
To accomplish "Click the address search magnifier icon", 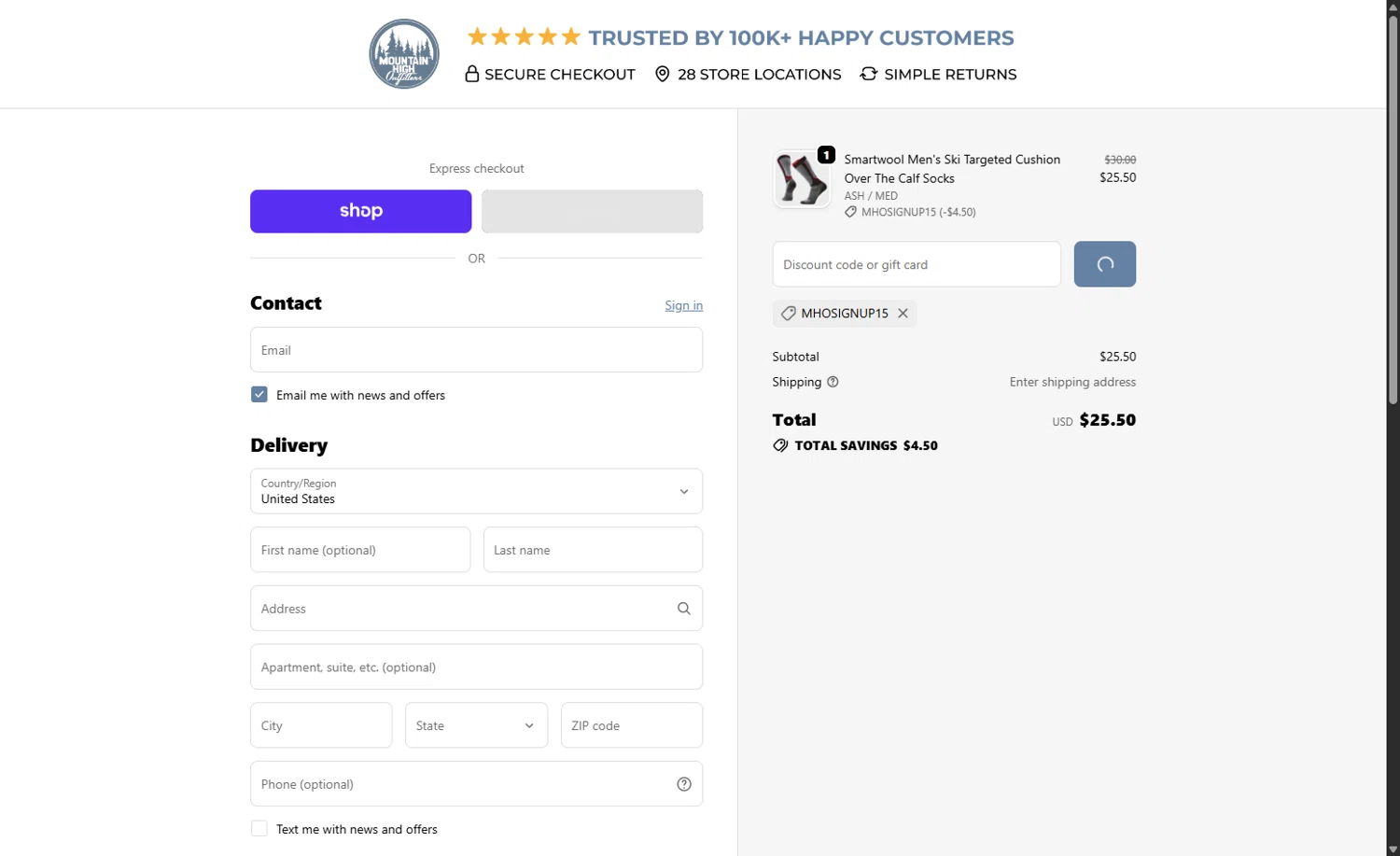I will pos(684,609).
